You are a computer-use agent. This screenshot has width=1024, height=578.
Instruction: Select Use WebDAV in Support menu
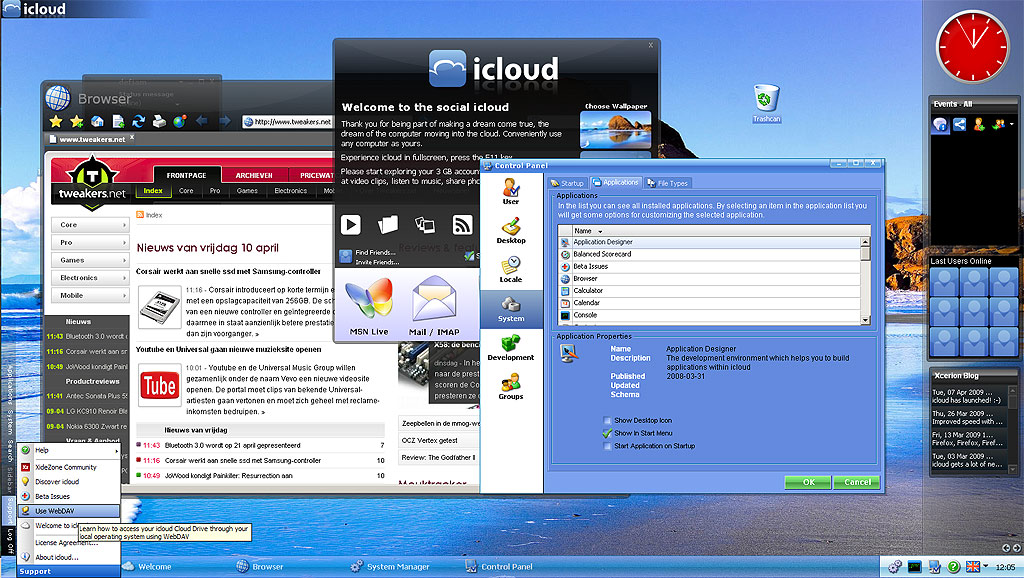coord(69,511)
